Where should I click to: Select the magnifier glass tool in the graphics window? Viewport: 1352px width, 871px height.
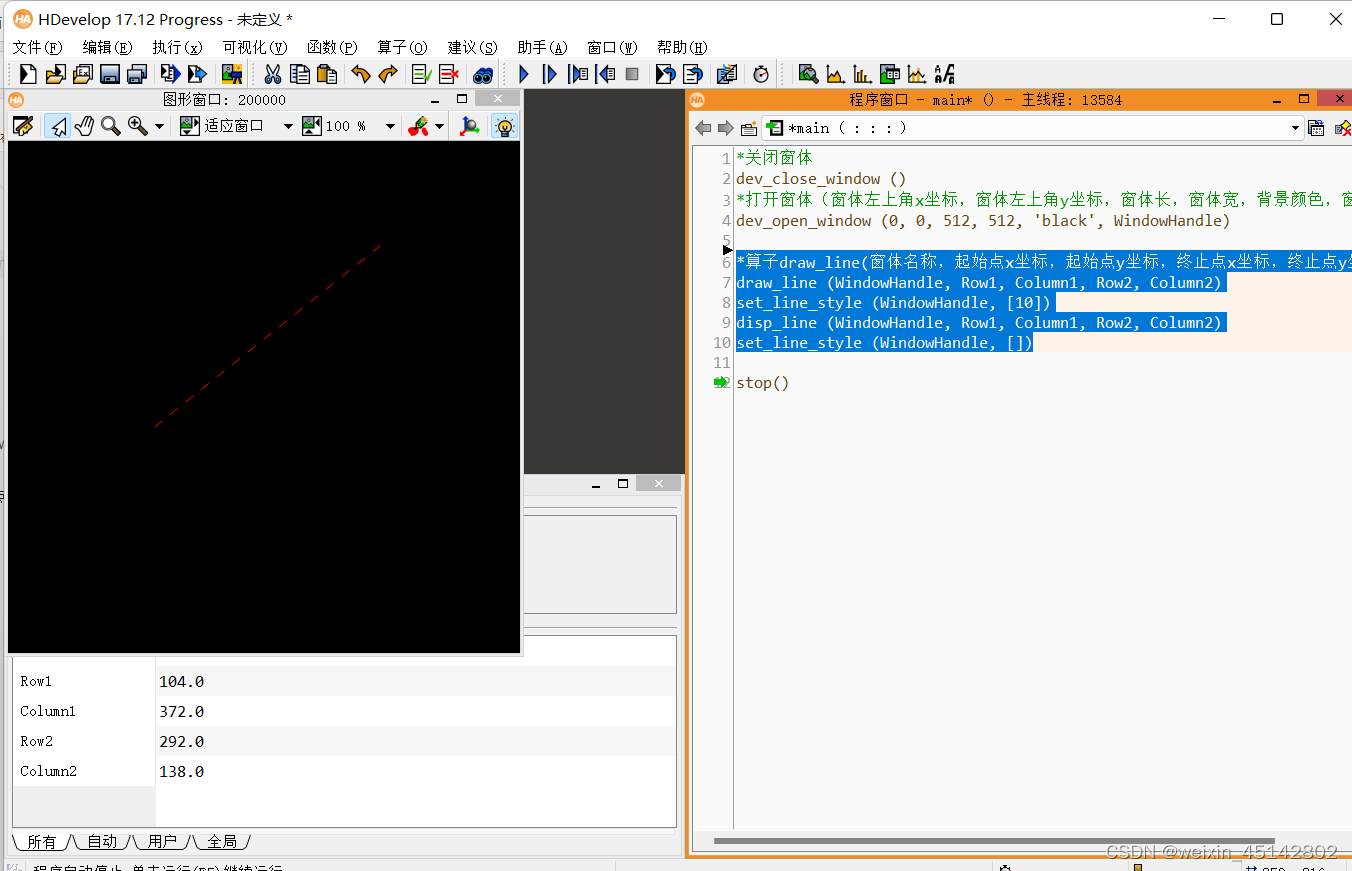[x=111, y=126]
